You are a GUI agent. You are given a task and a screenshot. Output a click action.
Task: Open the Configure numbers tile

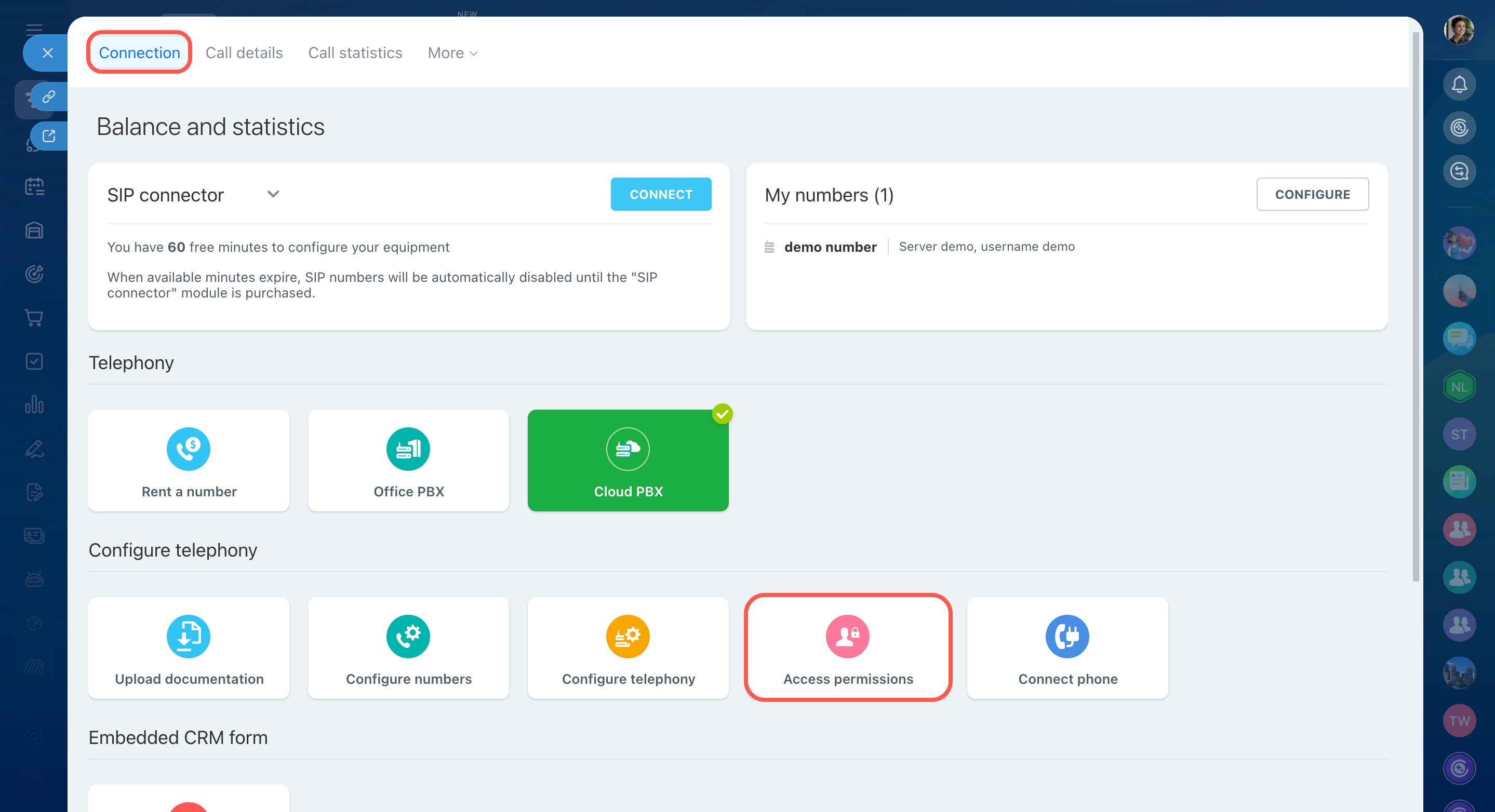click(x=408, y=648)
